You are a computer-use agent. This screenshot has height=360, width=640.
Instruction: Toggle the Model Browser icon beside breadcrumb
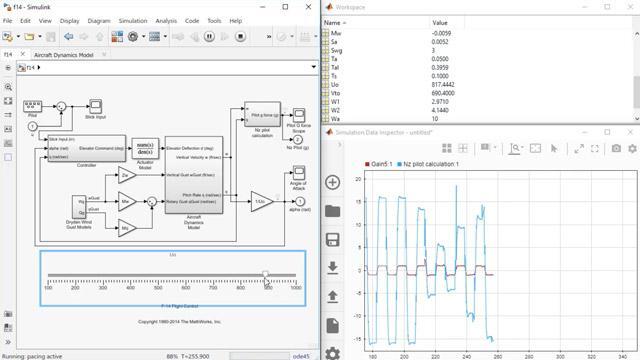pos(8,68)
